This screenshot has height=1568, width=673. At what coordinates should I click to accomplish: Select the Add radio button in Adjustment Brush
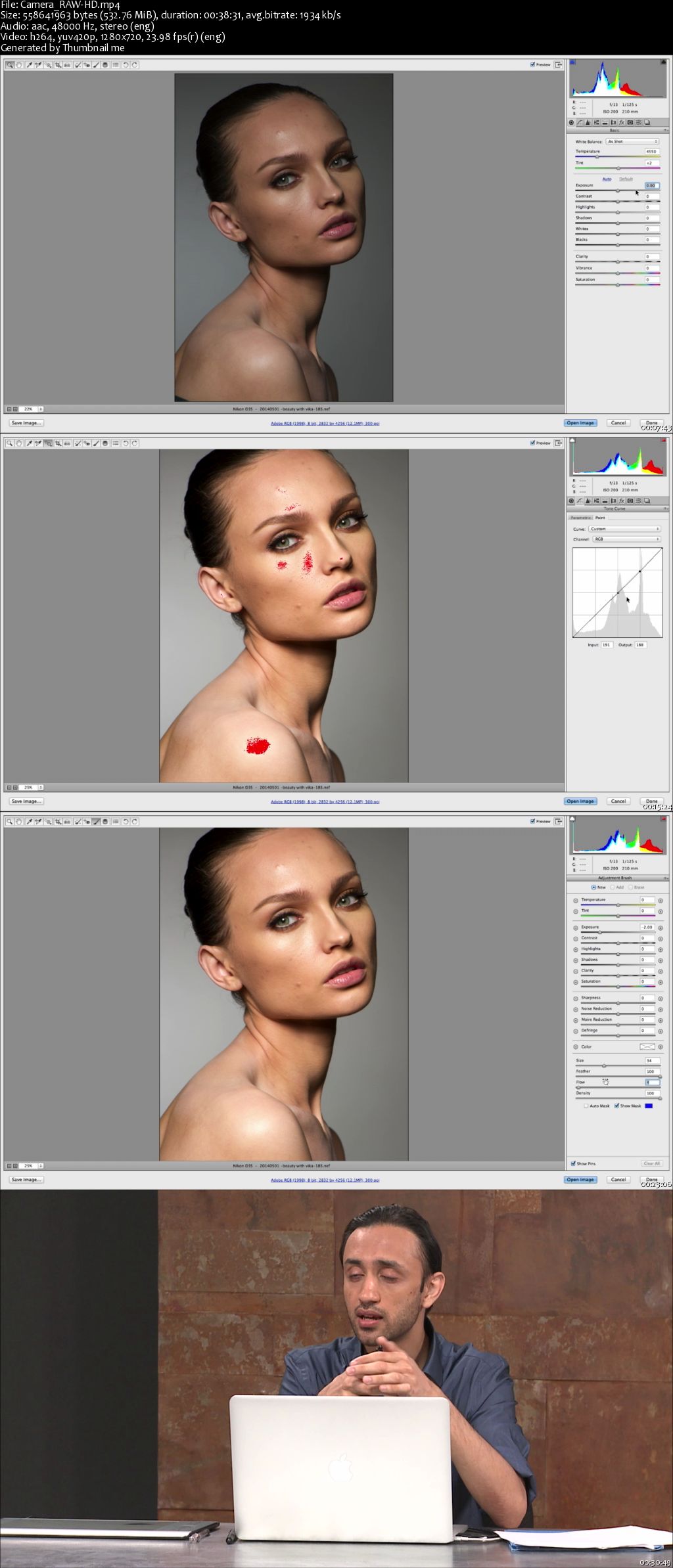tap(613, 887)
